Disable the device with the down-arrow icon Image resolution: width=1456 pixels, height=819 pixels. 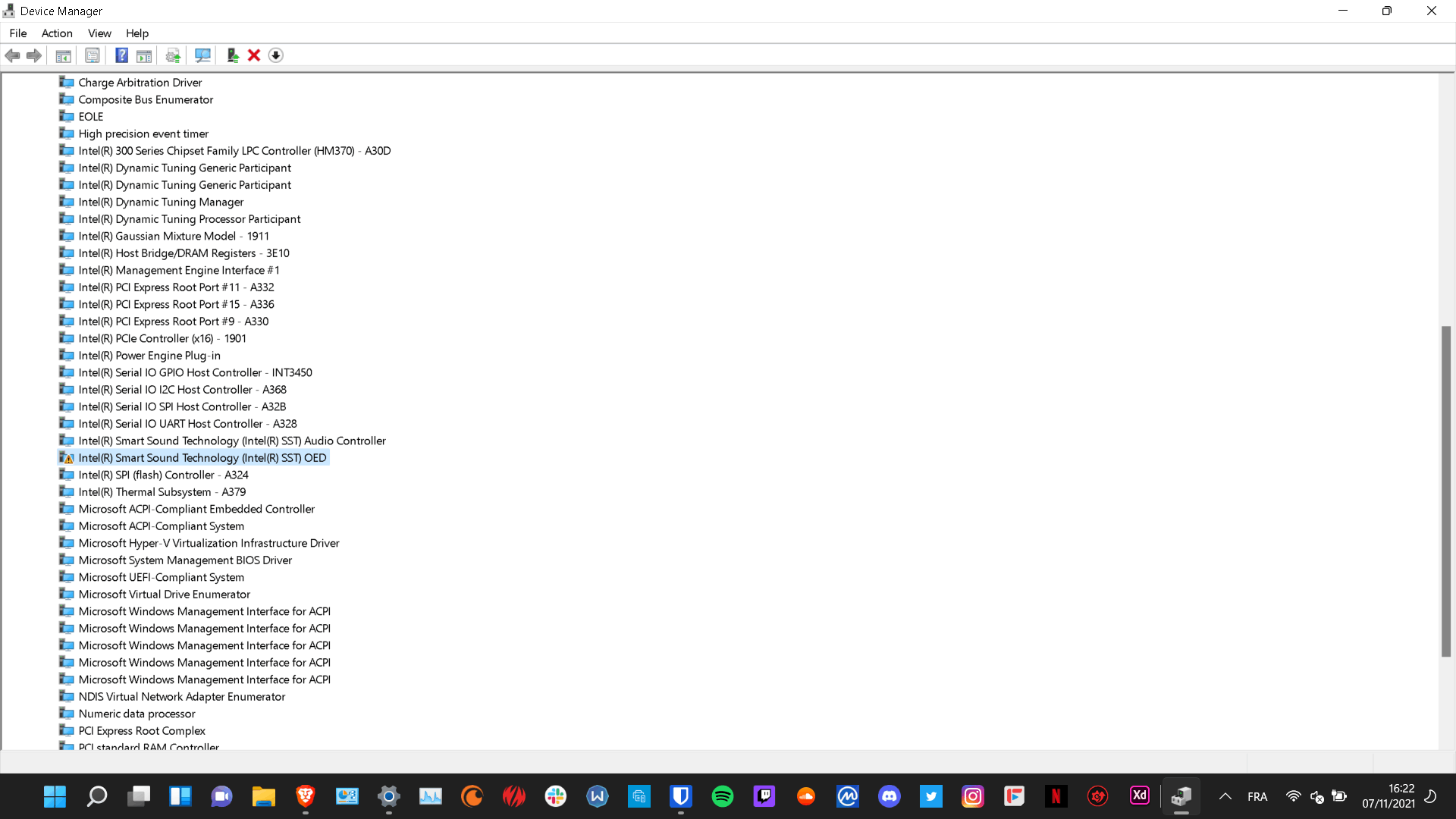[275, 55]
